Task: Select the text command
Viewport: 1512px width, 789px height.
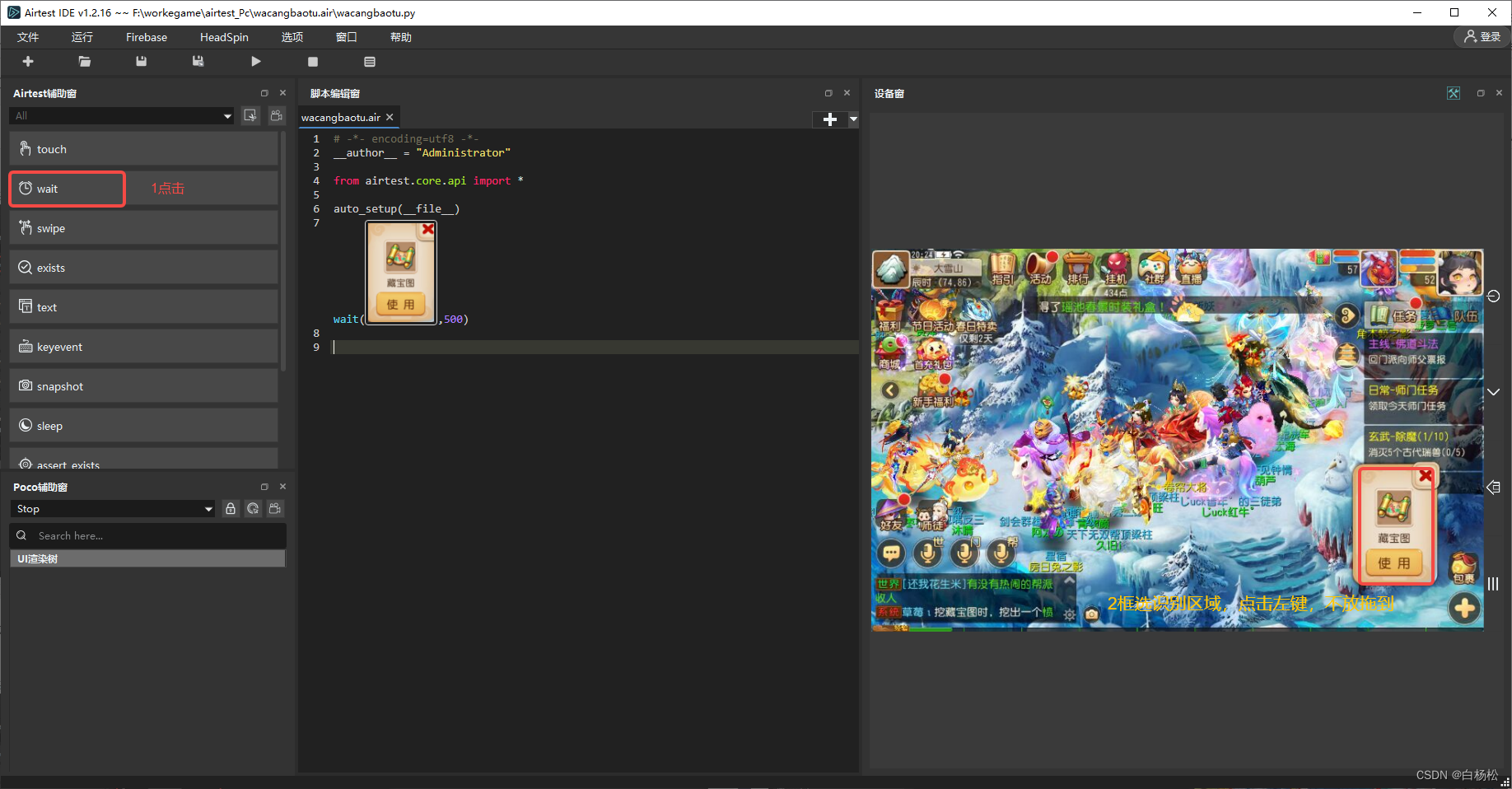Action: [143, 307]
